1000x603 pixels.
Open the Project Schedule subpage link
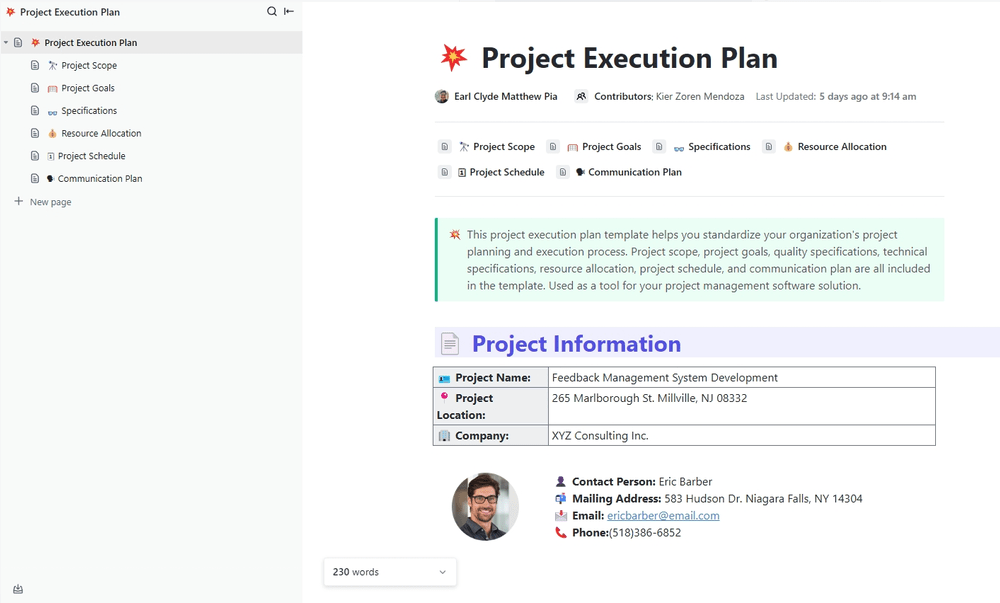tap(506, 172)
